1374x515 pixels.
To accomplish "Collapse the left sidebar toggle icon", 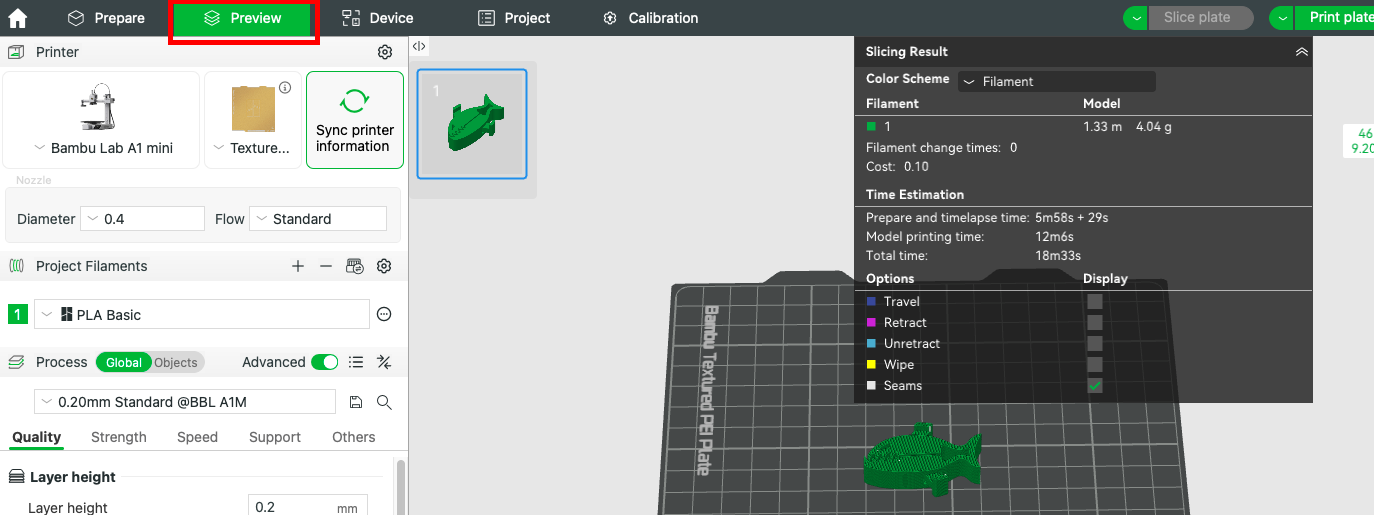I will pos(419,46).
